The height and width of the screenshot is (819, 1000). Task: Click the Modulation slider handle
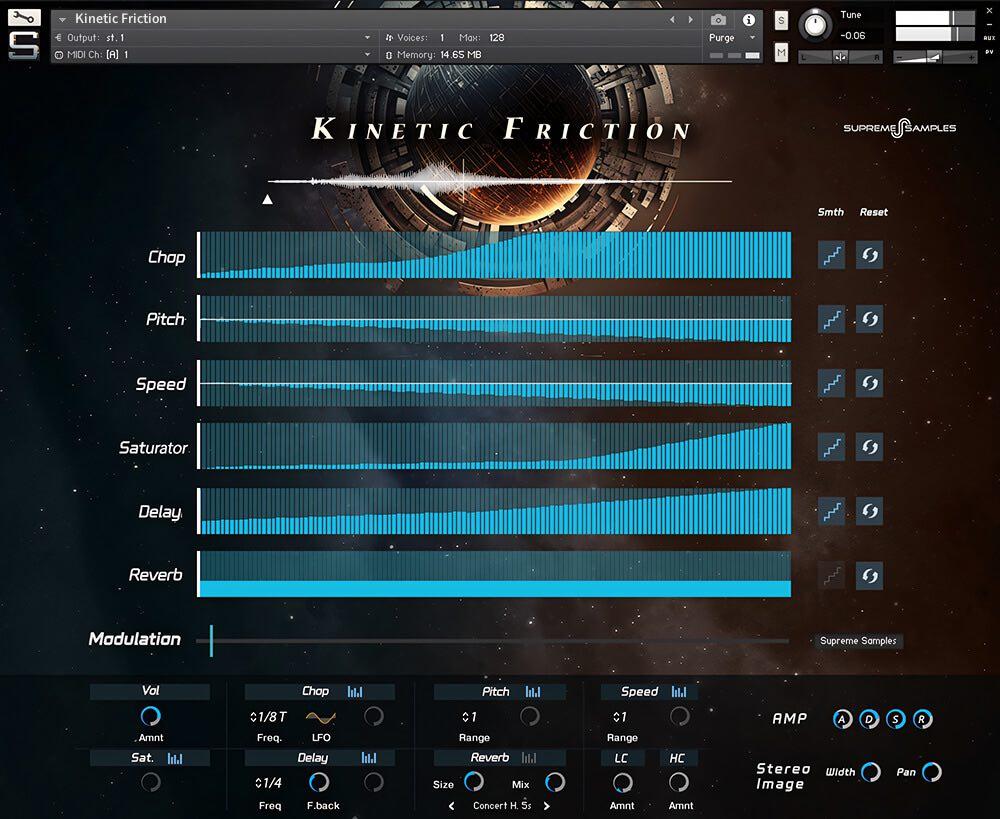211,641
